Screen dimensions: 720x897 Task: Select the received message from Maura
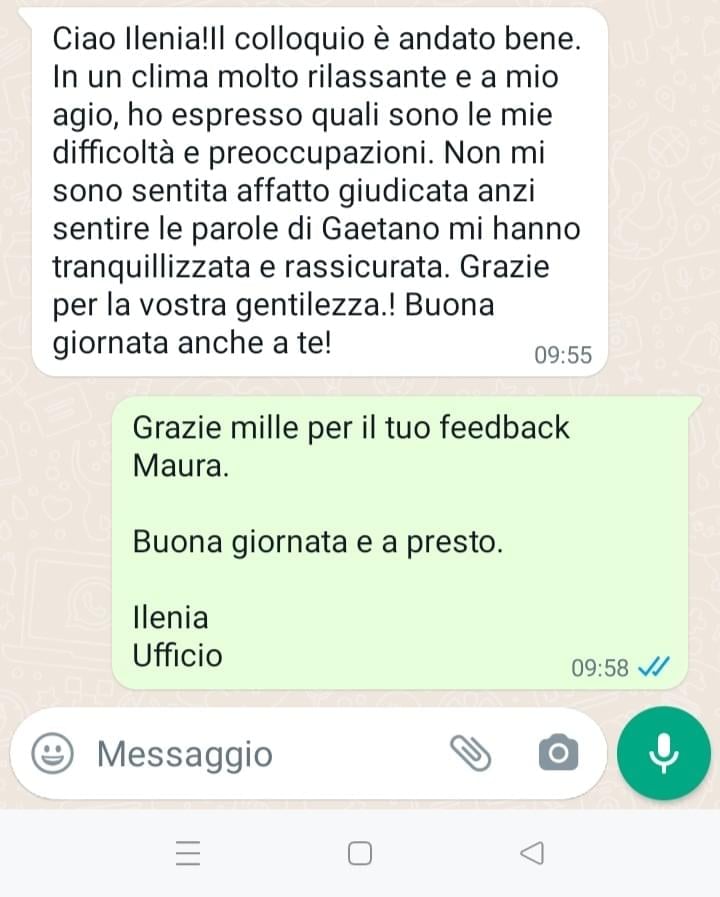(320, 192)
